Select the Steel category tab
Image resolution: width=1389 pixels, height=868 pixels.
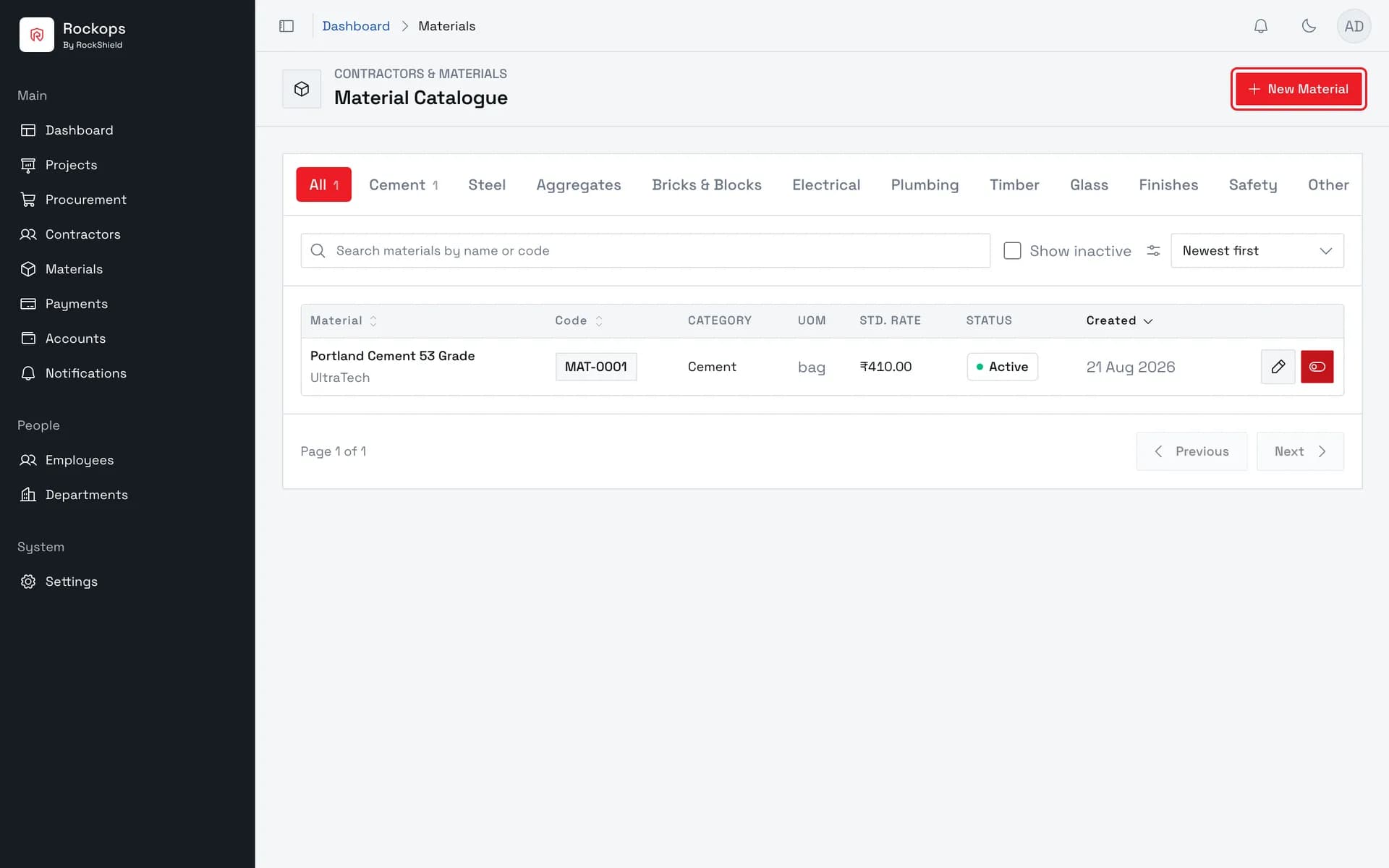coord(487,184)
